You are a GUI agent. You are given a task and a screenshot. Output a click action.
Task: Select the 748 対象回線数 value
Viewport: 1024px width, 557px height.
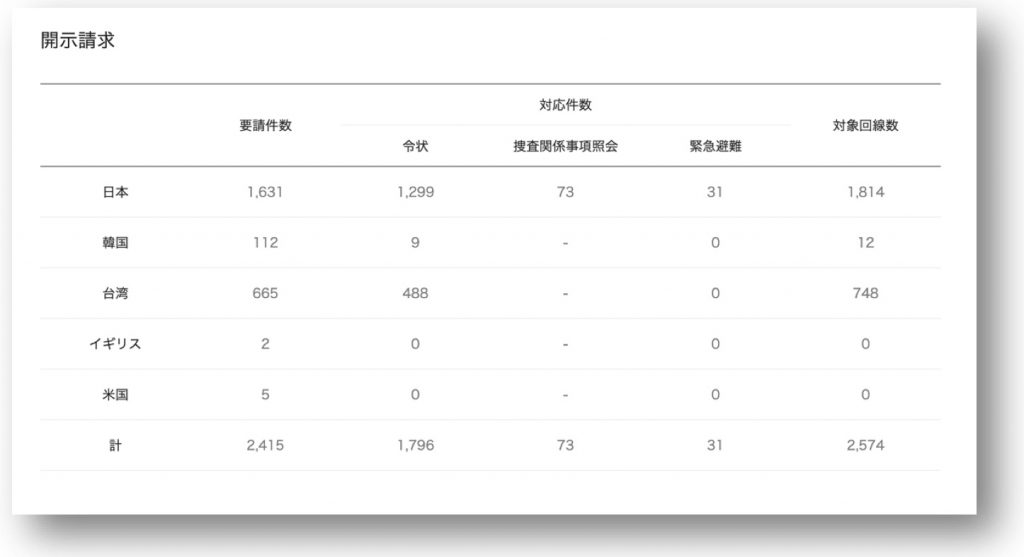[865, 293]
